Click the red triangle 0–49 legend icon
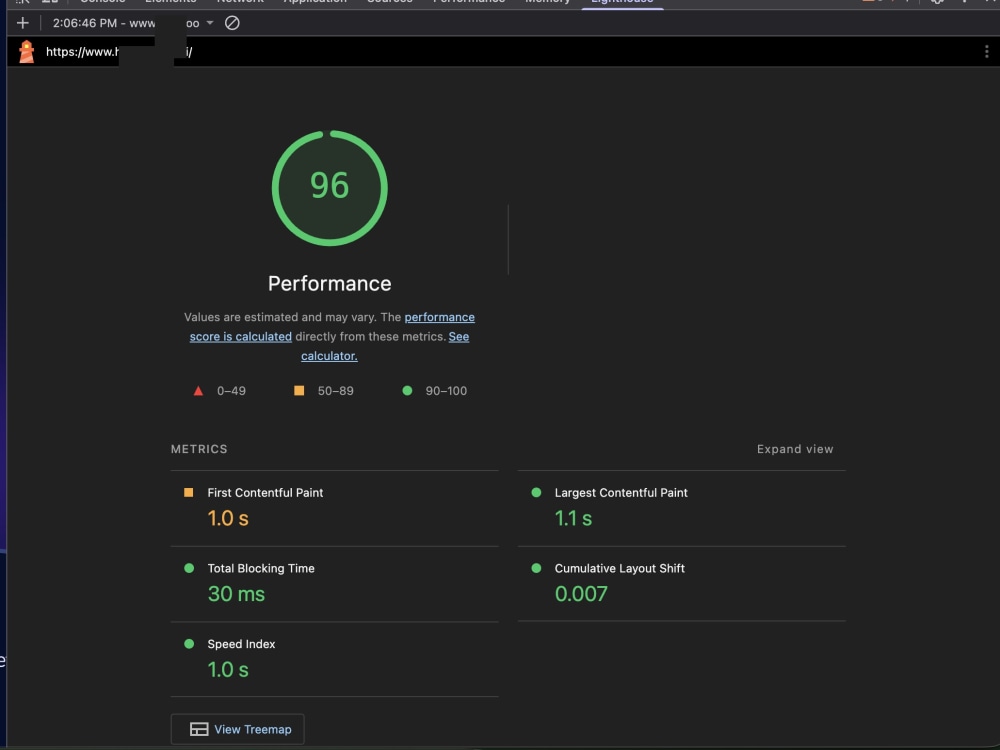The height and width of the screenshot is (750, 1000). (198, 391)
